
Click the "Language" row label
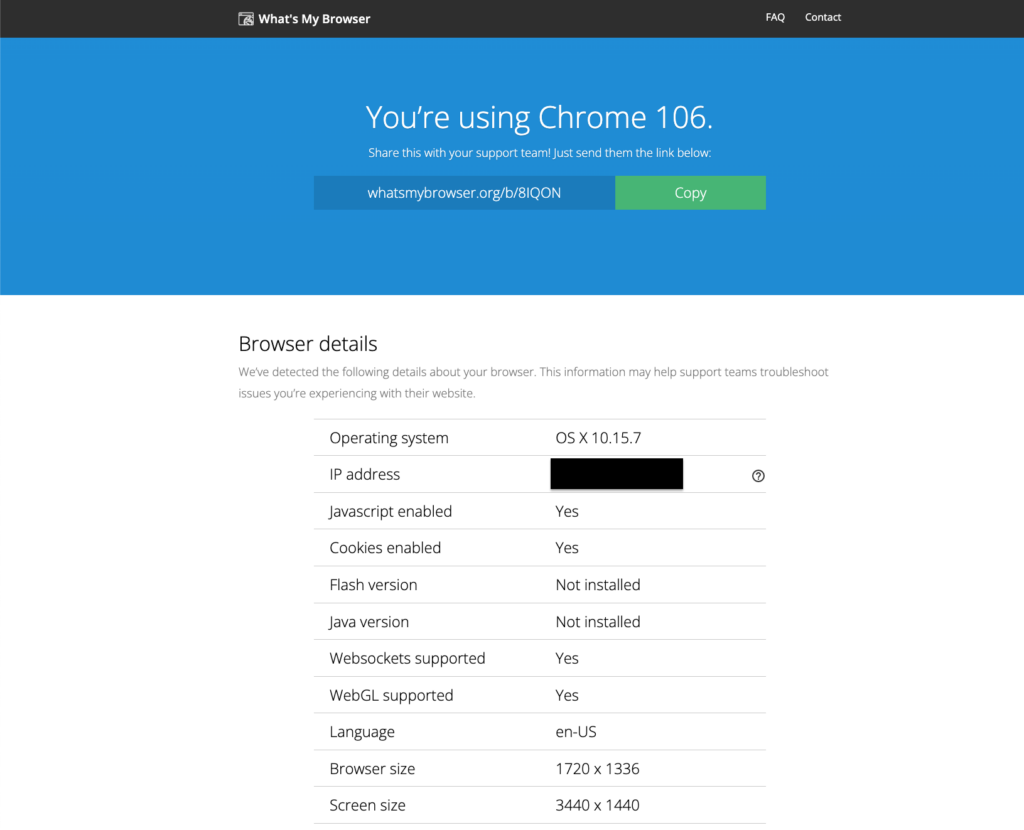[362, 733]
